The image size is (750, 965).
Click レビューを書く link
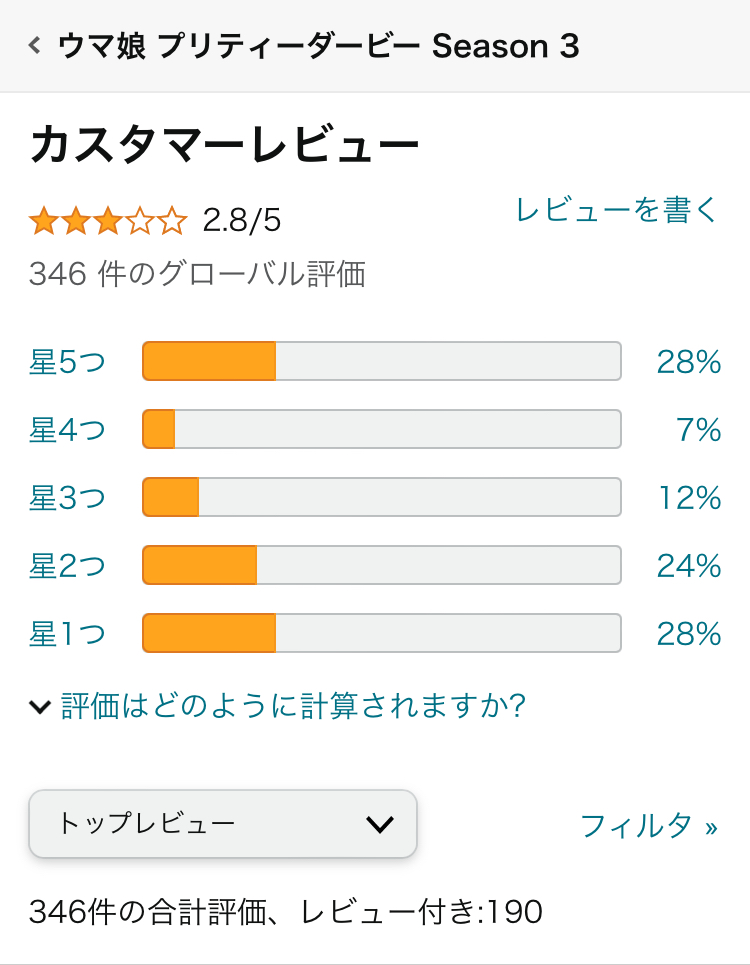617,210
